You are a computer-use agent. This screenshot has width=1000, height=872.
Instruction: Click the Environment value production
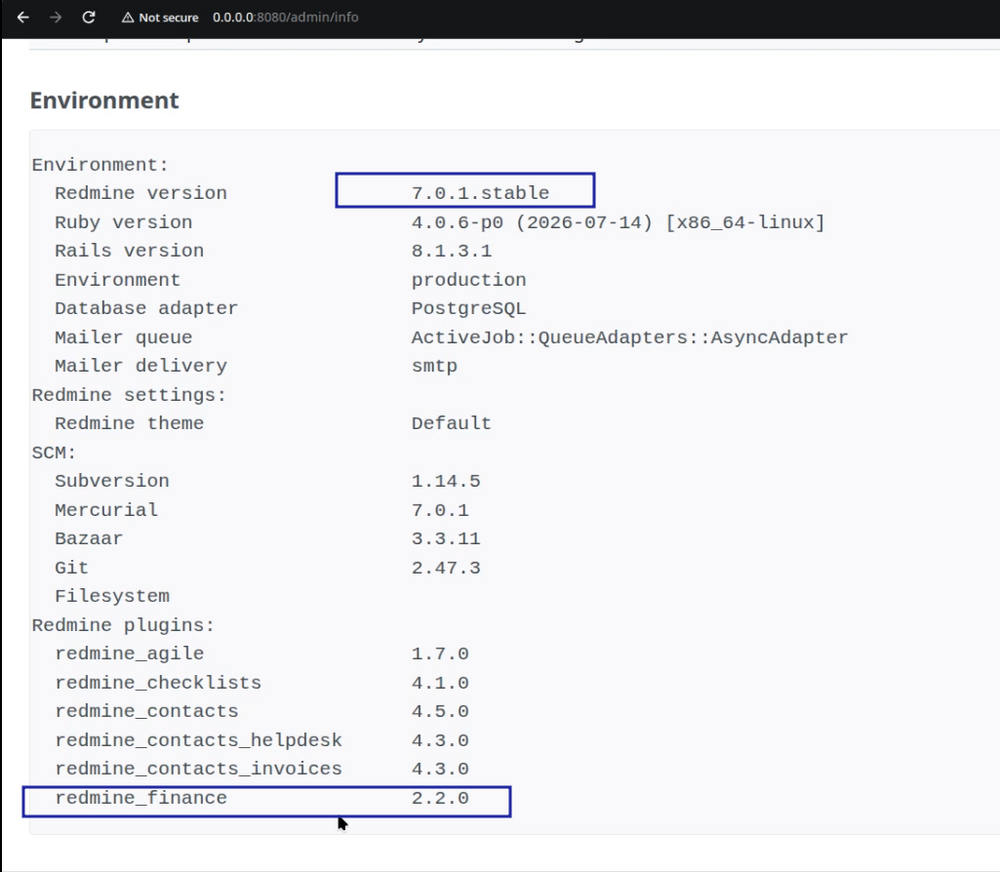[x=469, y=280]
